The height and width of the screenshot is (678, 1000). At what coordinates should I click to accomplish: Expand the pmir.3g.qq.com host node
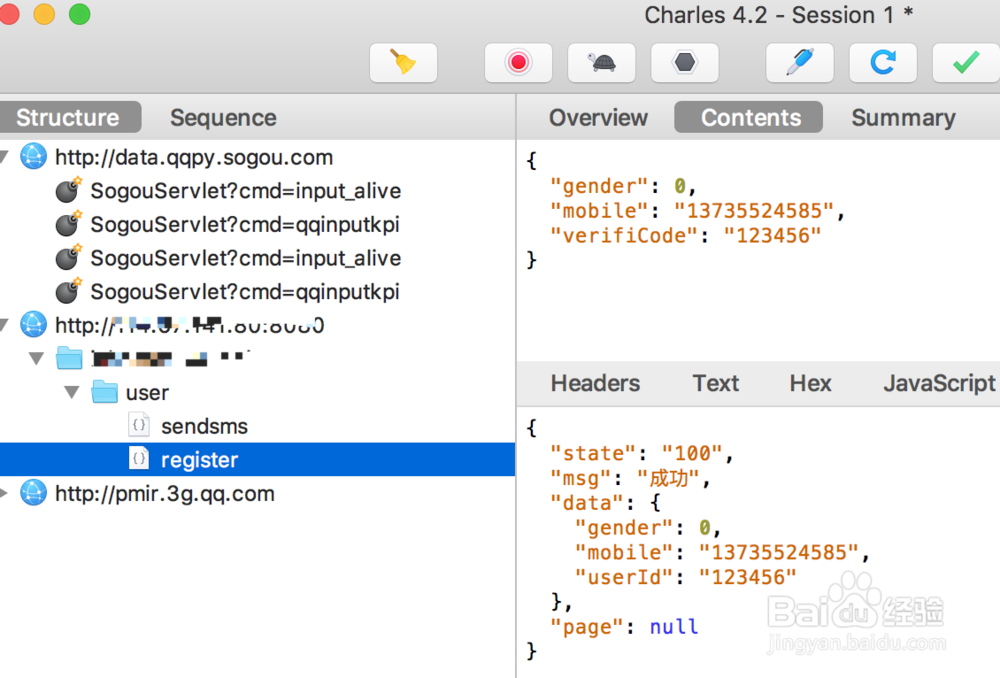point(4,493)
